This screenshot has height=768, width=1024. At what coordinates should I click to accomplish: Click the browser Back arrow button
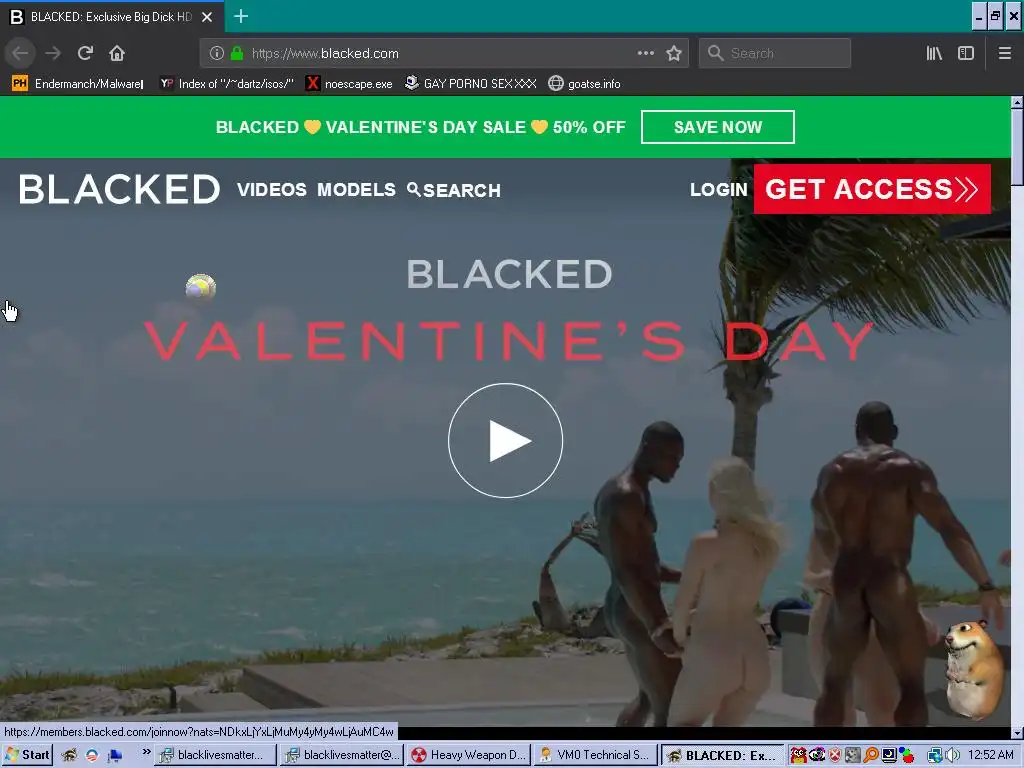click(20, 53)
